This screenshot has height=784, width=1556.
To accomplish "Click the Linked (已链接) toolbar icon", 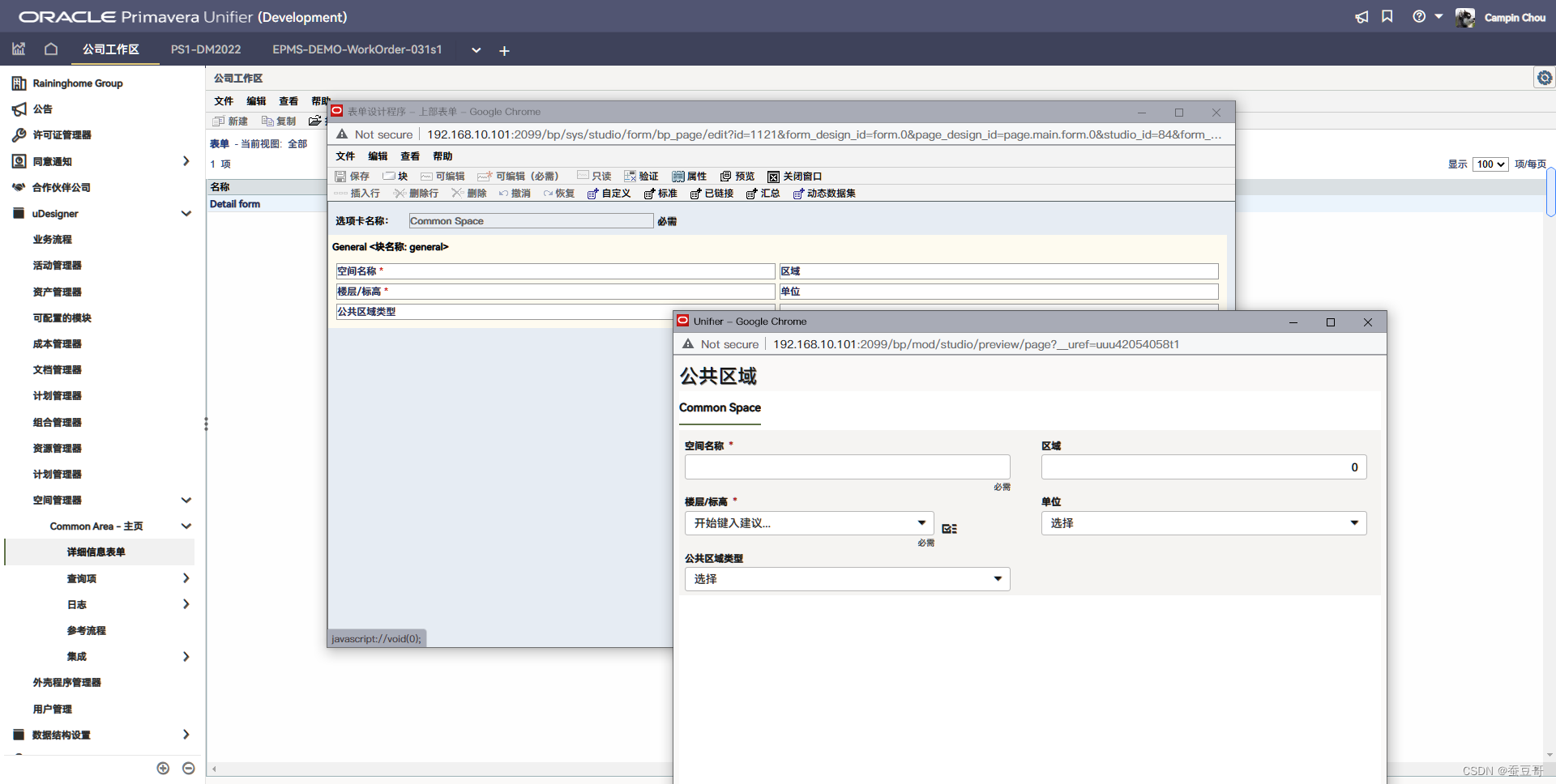I will pyautogui.click(x=695, y=194).
